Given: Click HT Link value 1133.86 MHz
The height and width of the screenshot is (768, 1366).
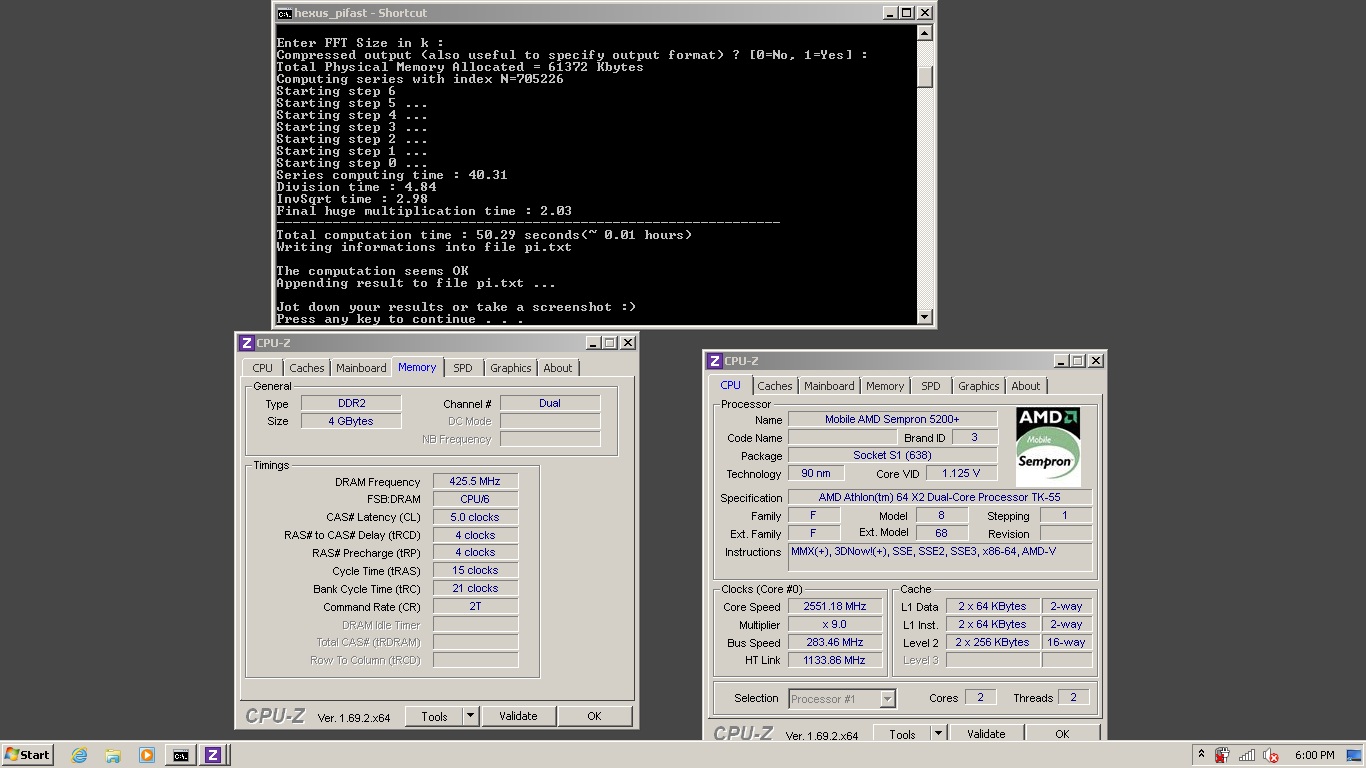Looking at the screenshot, I should pyautogui.click(x=835, y=660).
